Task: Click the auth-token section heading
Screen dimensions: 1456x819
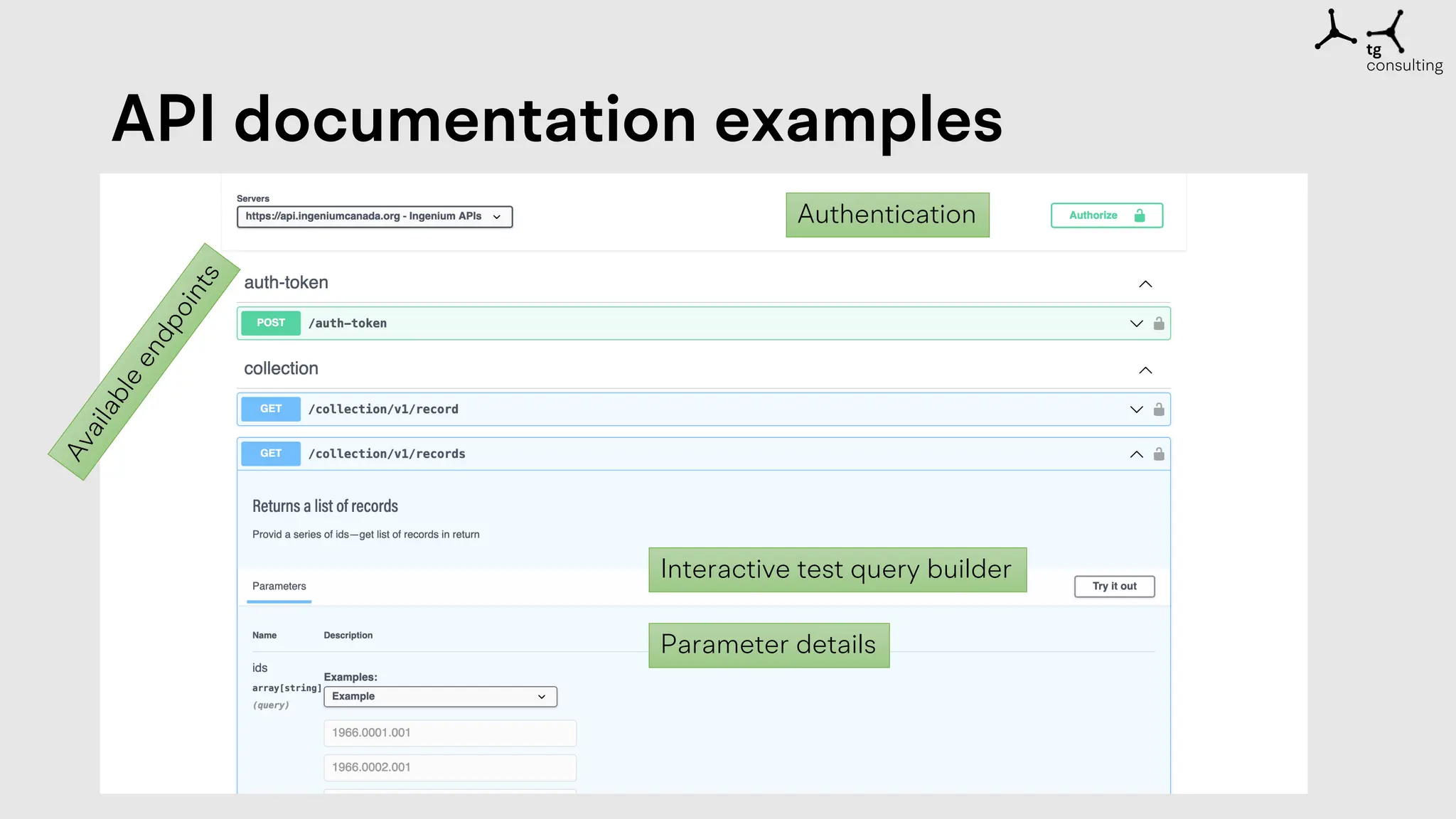Action: pyautogui.click(x=286, y=282)
